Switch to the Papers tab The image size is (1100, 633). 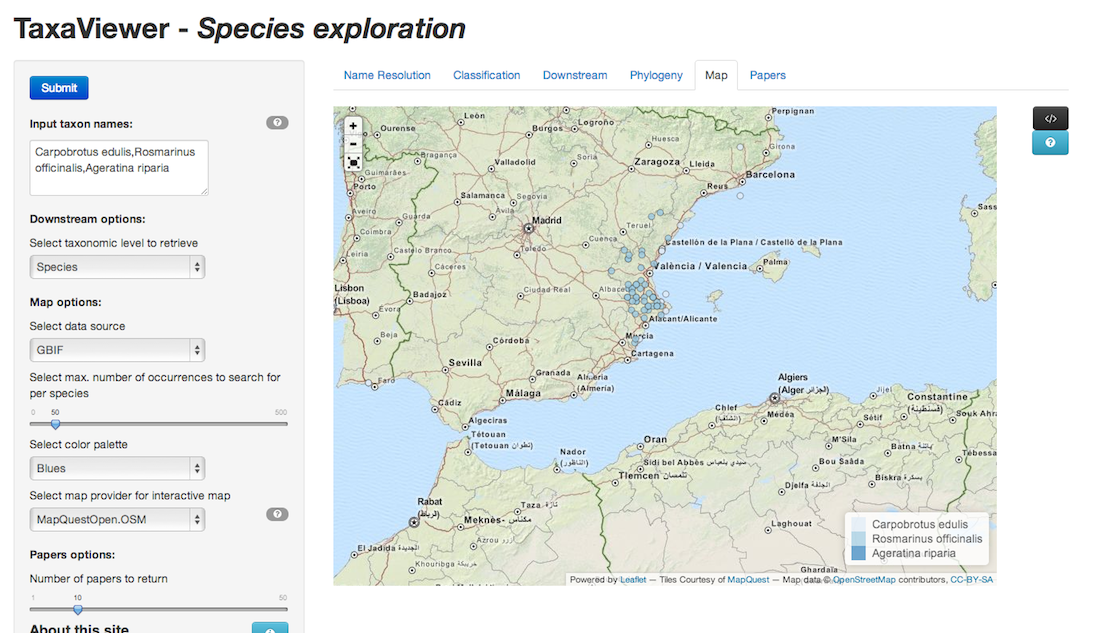(767, 75)
